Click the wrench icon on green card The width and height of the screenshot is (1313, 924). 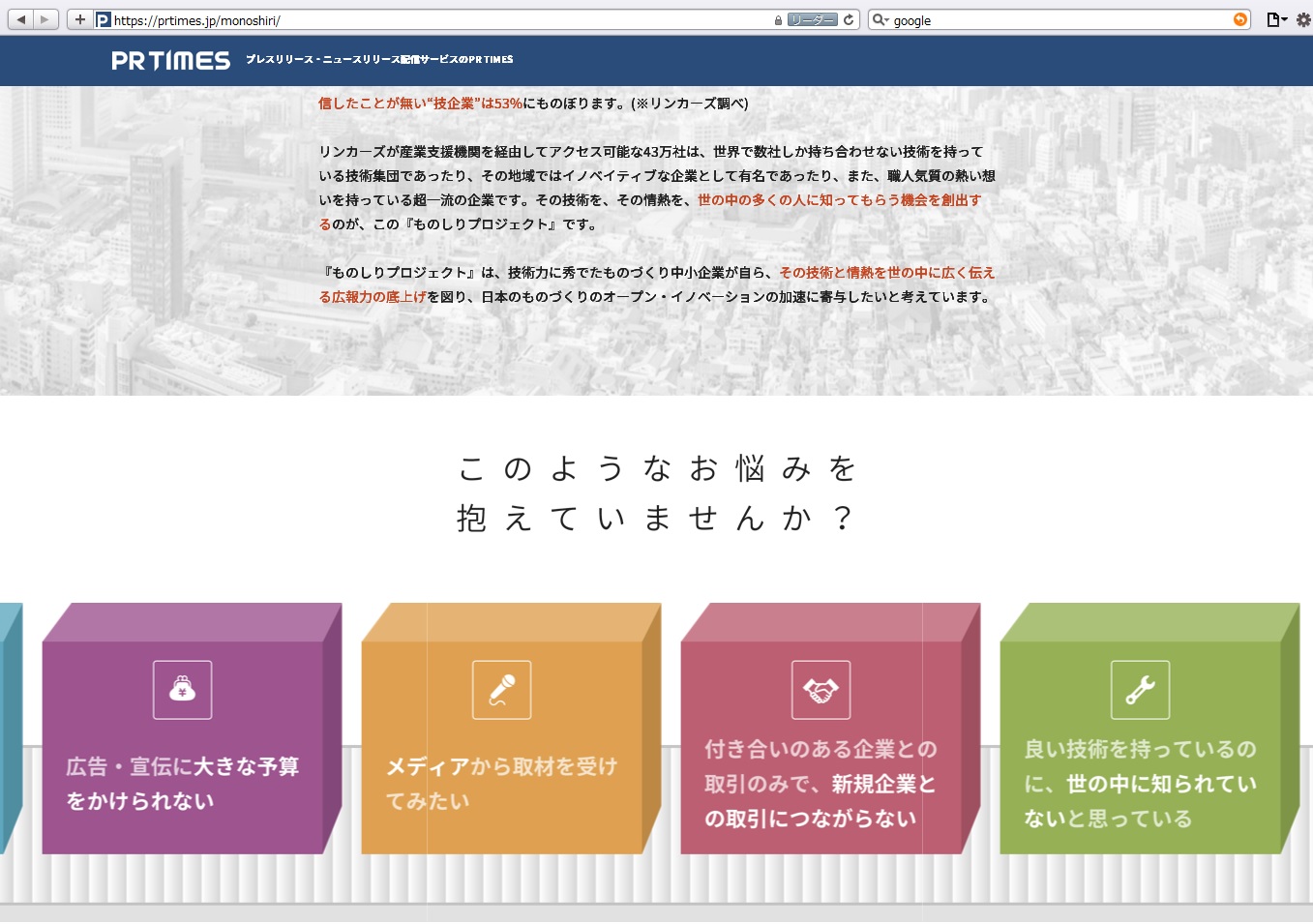click(x=1140, y=690)
